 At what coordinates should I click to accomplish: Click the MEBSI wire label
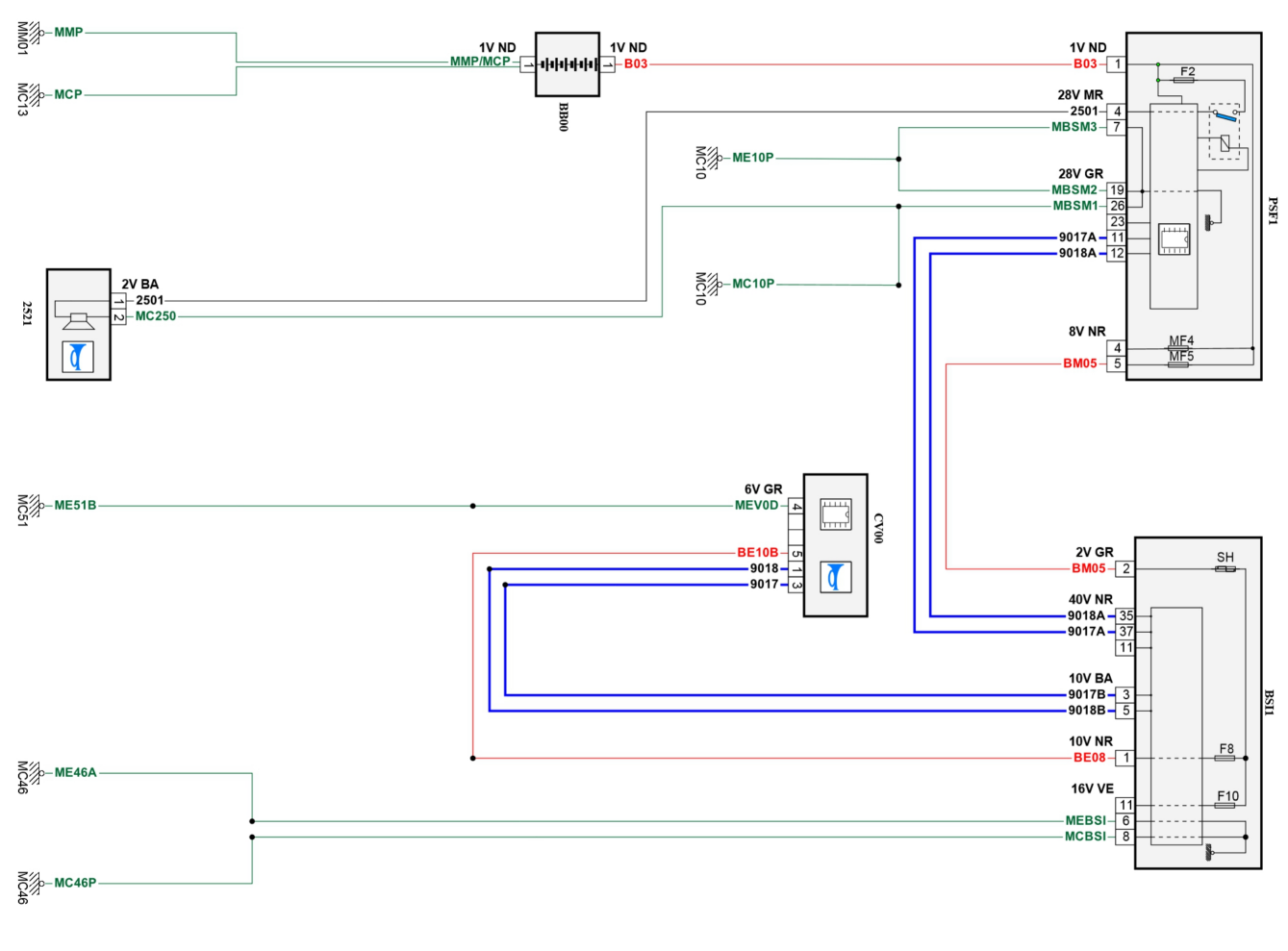(x=1085, y=821)
